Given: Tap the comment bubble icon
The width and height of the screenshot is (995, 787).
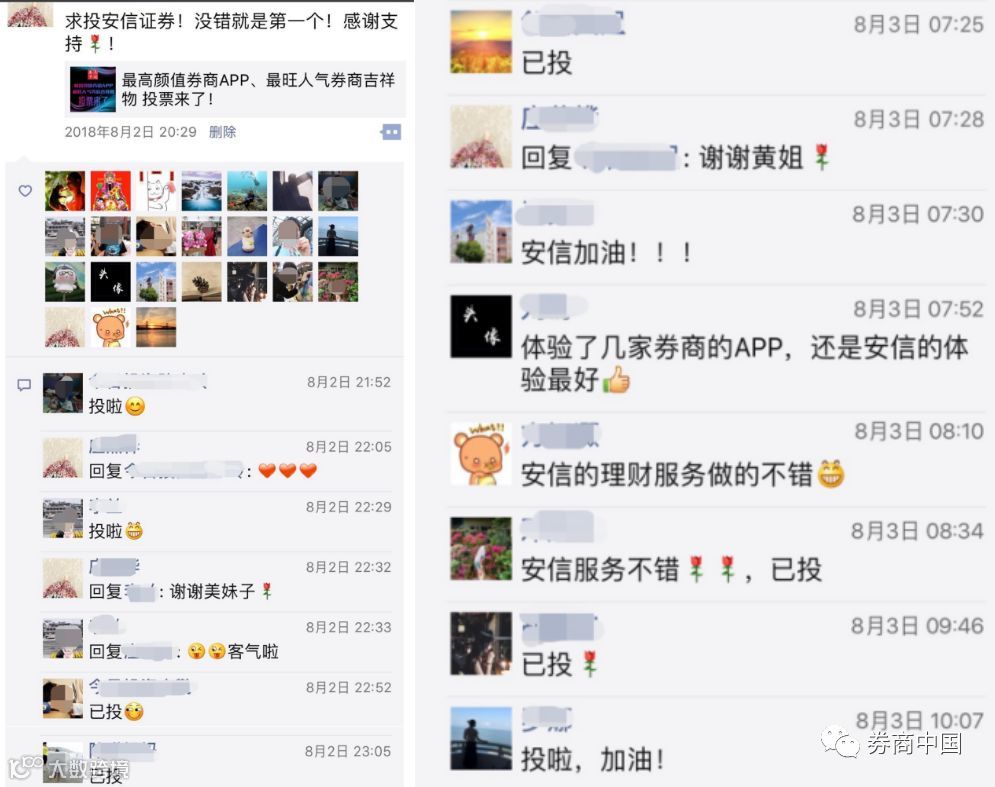Looking at the screenshot, I should [x=24, y=385].
